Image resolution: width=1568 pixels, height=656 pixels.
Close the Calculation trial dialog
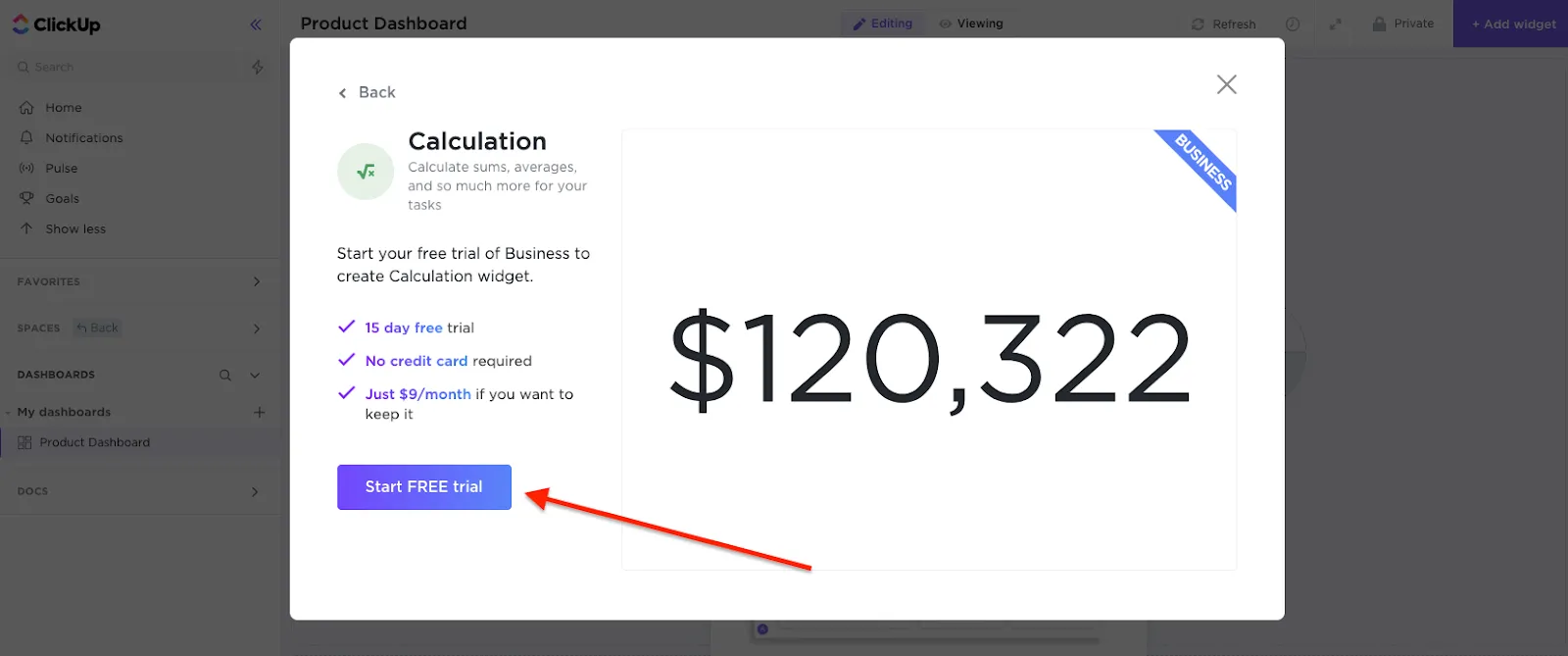tap(1226, 84)
